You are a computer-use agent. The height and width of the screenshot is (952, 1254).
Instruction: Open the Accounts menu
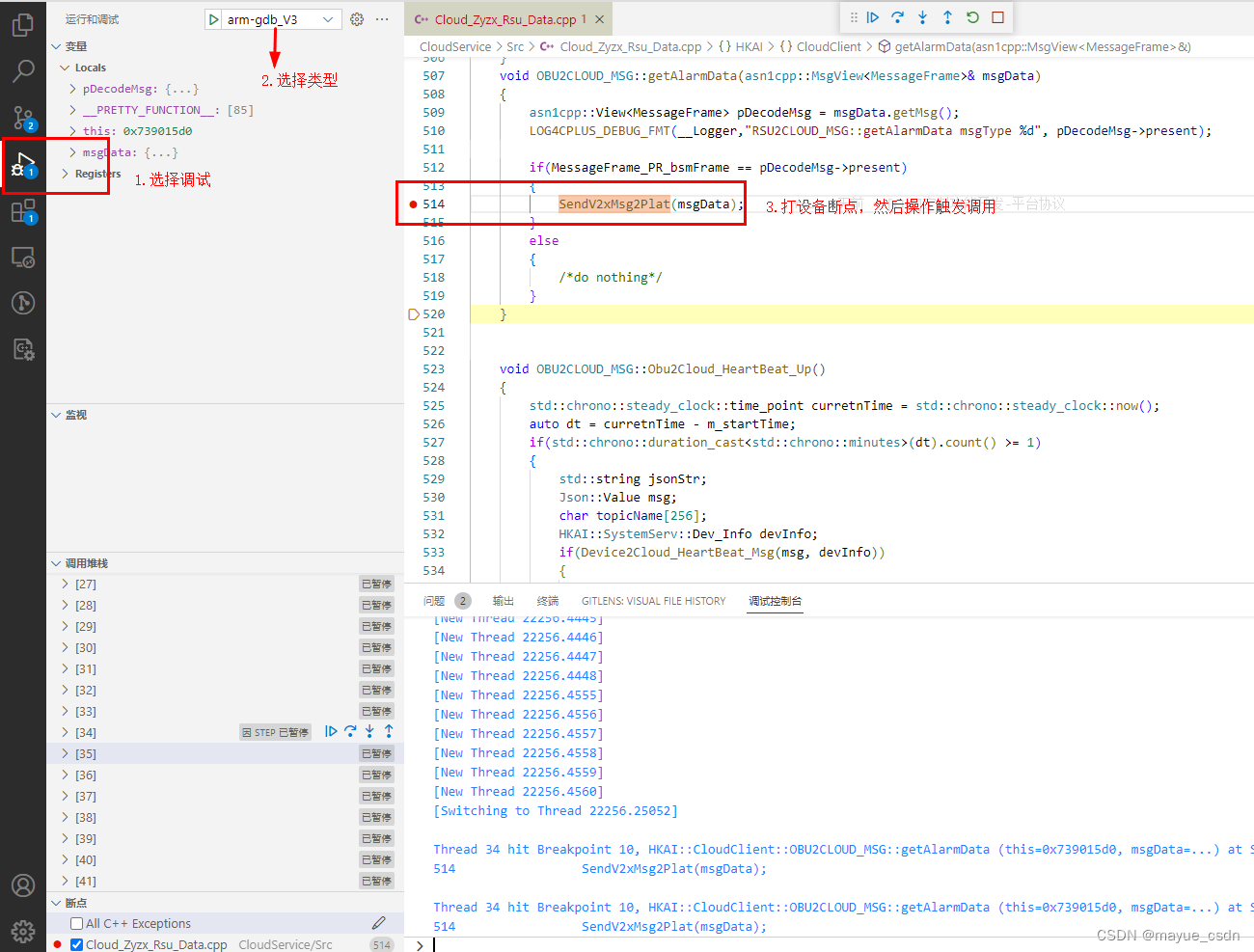23,885
